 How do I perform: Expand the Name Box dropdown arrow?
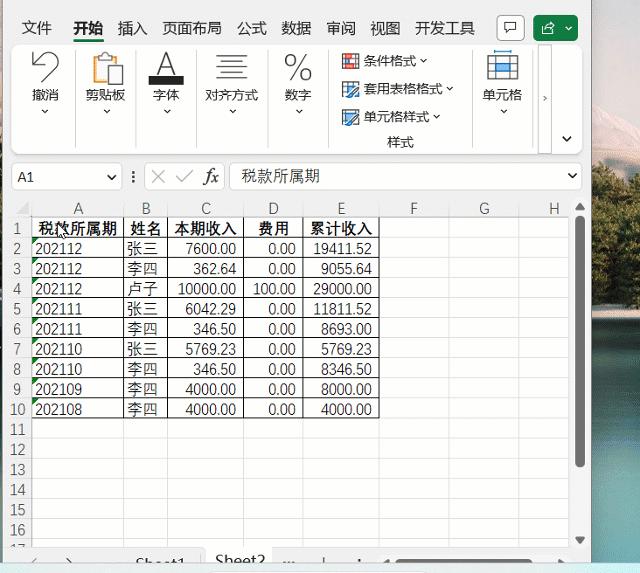pyautogui.click(x=111, y=177)
